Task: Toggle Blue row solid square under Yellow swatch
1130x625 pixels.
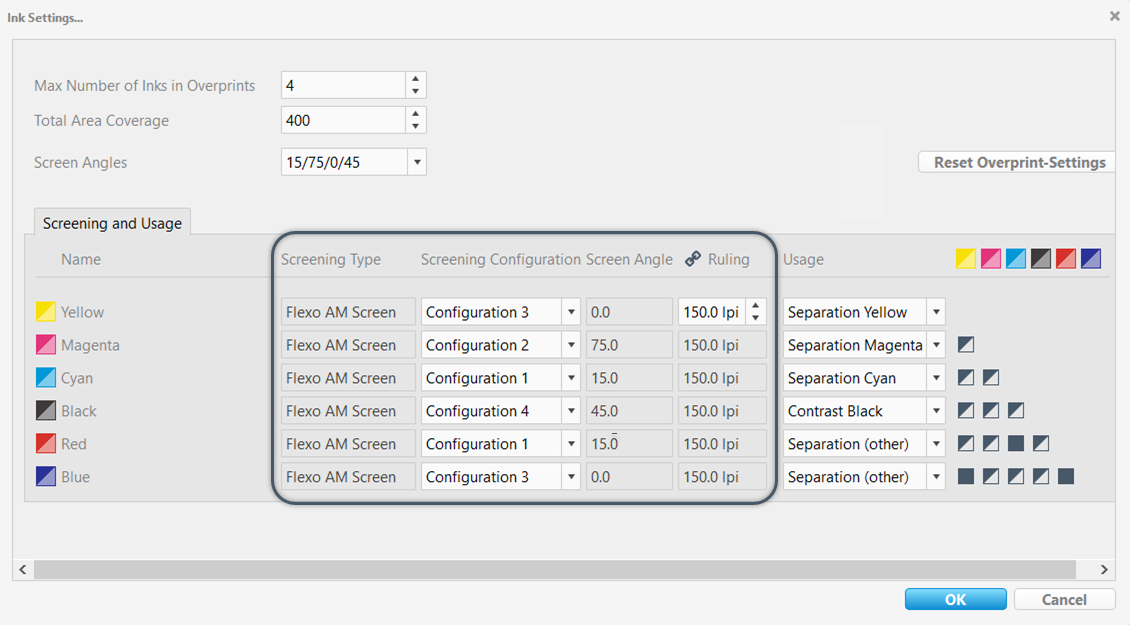Action: click(x=966, y=476)
